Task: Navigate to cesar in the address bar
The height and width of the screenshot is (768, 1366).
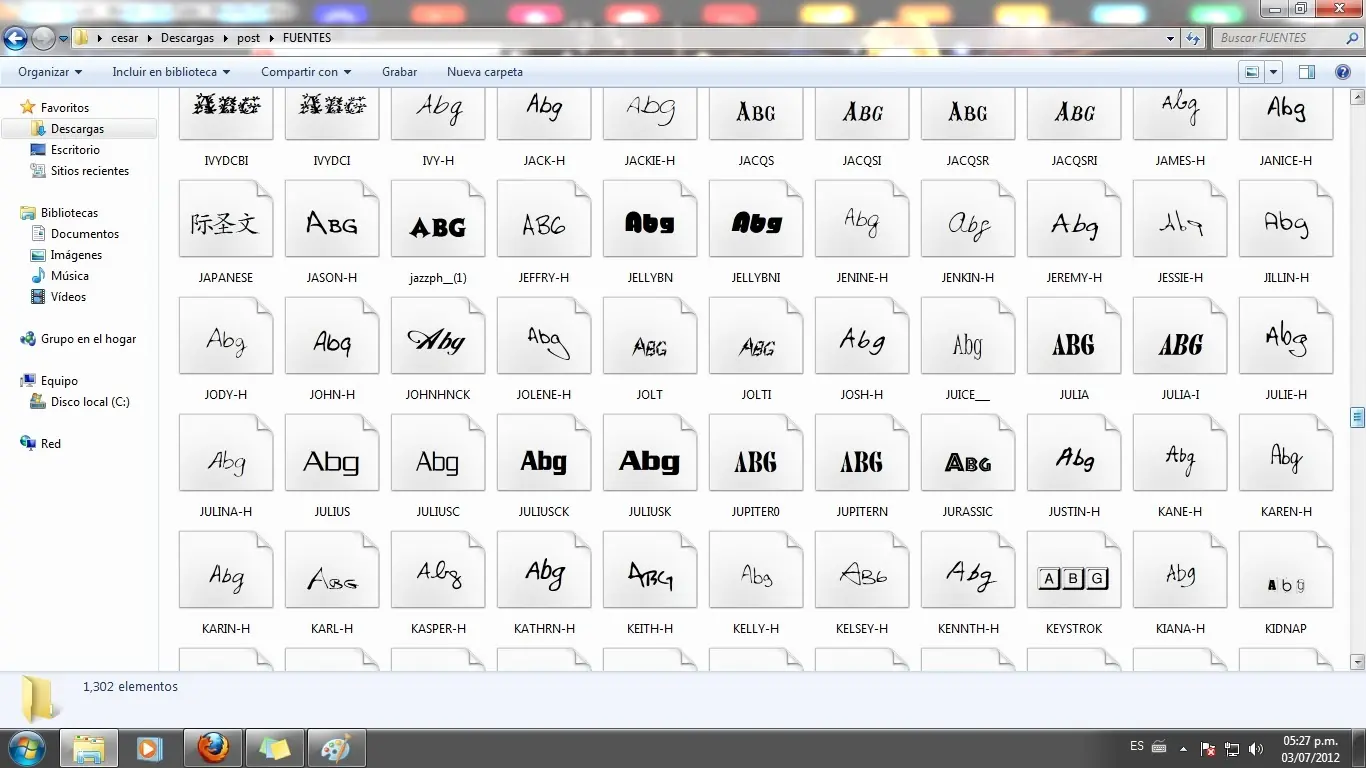Action: tap(125, 38)
